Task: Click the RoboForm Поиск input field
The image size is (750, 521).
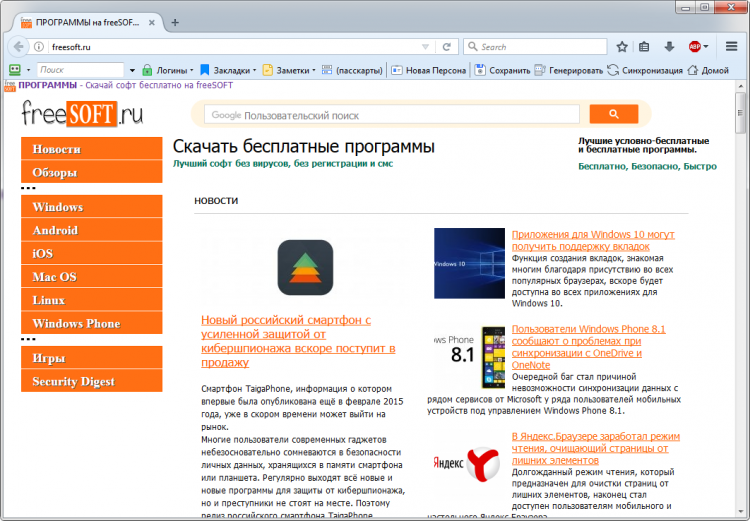Action: click(80, 70)
